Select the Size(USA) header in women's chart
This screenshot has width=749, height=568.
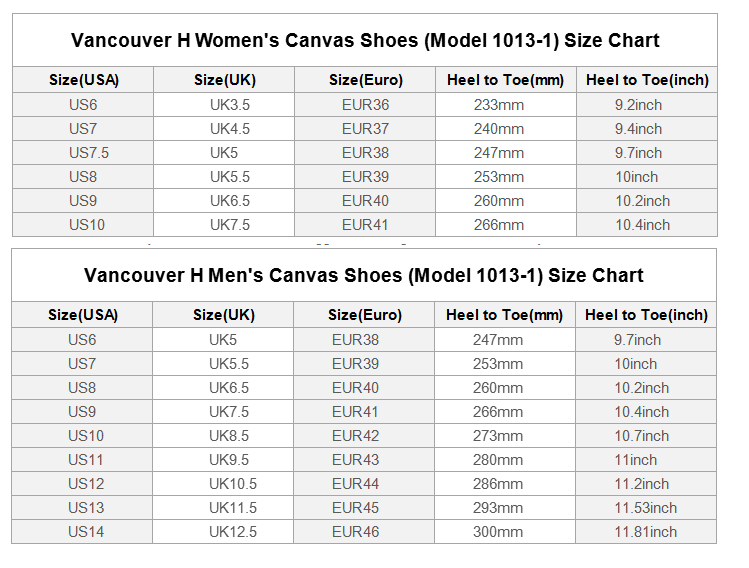pyautogui.click(x=84, y=80)
